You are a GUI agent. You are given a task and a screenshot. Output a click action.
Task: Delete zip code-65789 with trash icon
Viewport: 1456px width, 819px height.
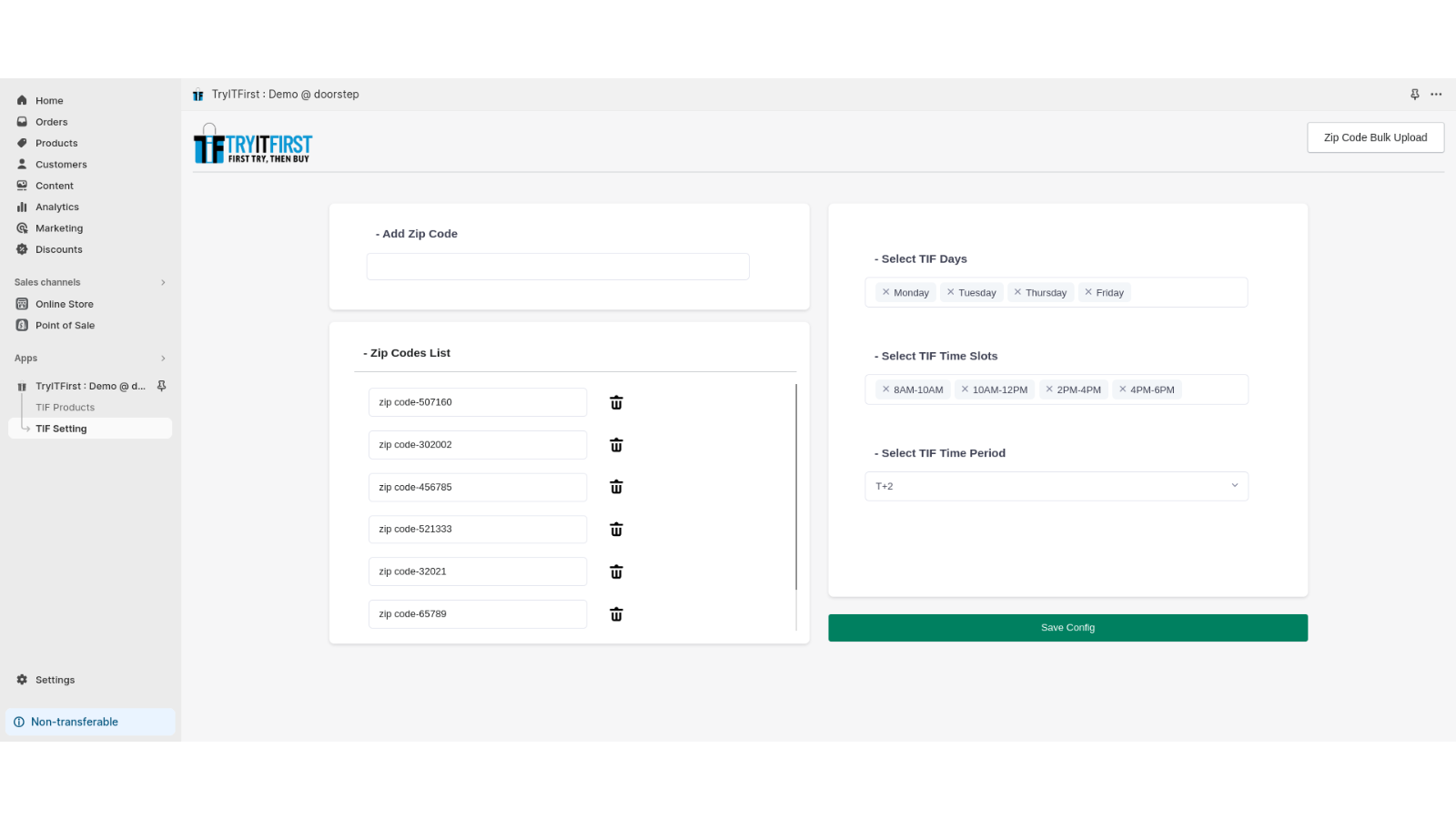616,614
